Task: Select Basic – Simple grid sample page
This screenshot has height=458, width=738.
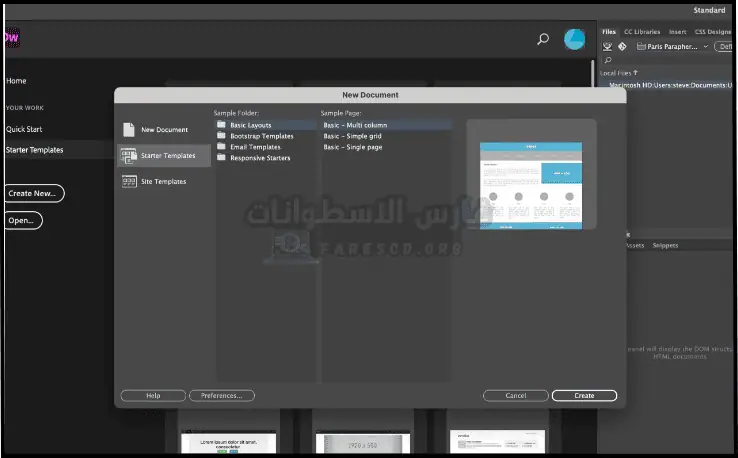Action: point(353,136)
